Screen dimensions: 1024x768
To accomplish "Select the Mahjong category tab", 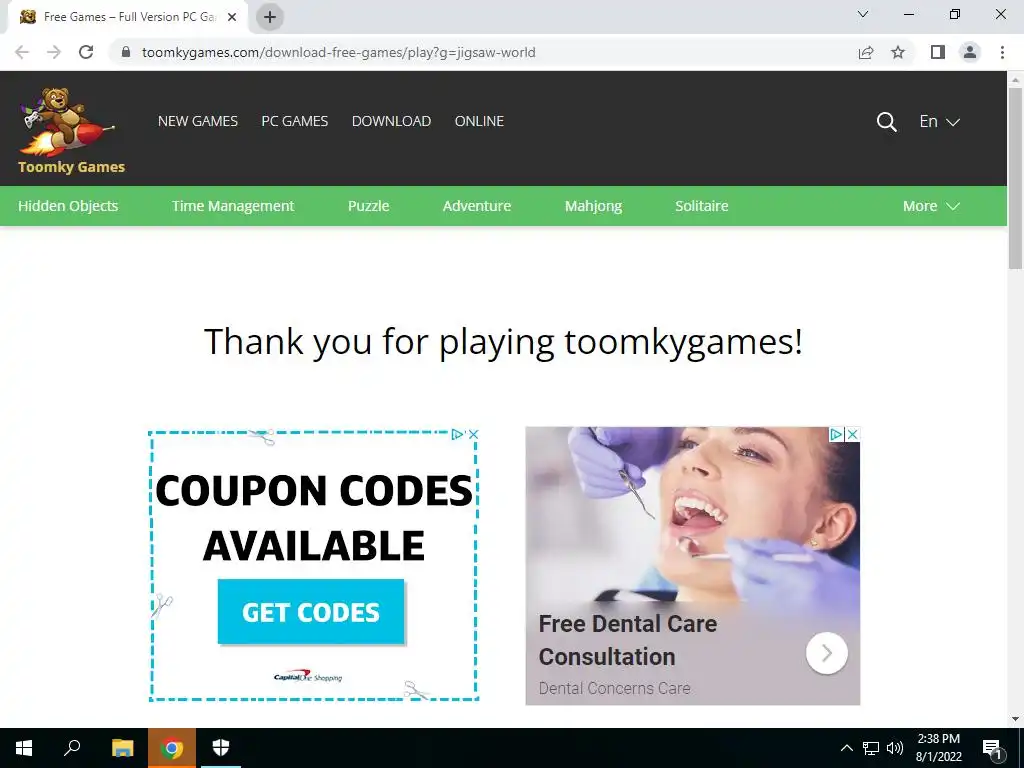I will (x=593, y=206).
